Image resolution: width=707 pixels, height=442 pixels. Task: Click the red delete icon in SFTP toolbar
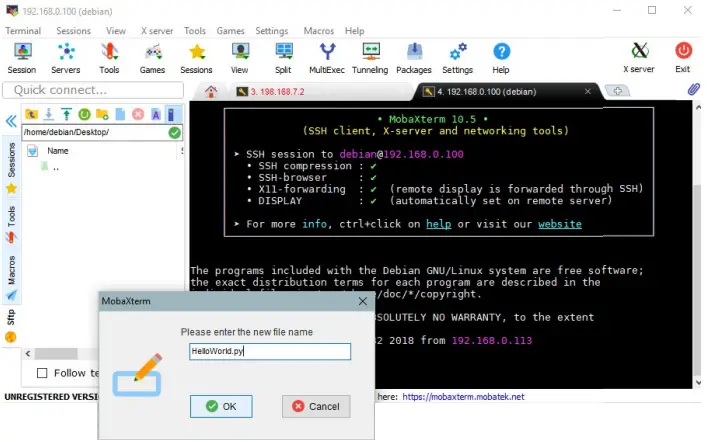tap(138, 114)
